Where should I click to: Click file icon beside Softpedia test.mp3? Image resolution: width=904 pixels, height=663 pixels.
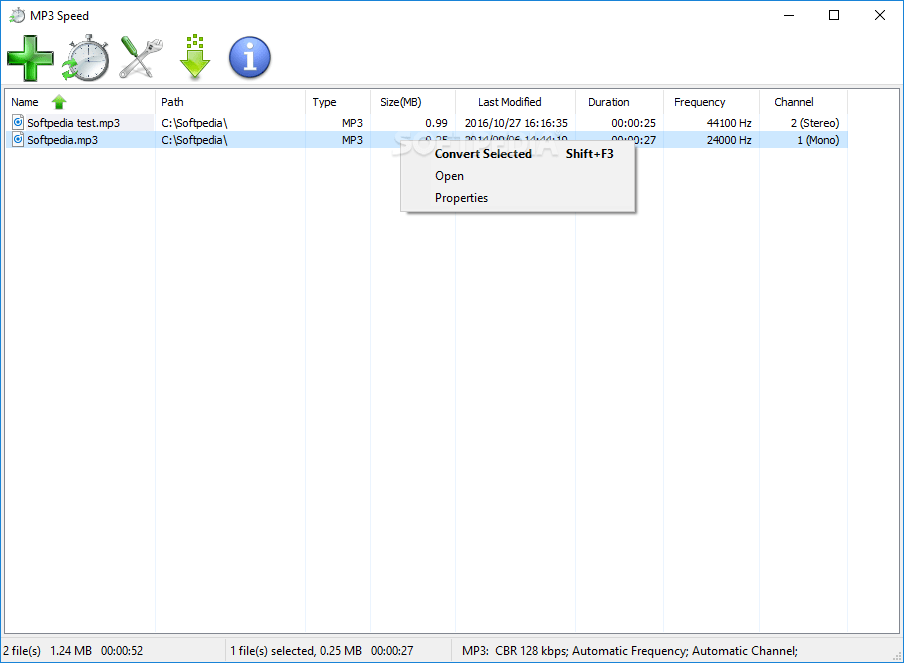click(17, 122)
